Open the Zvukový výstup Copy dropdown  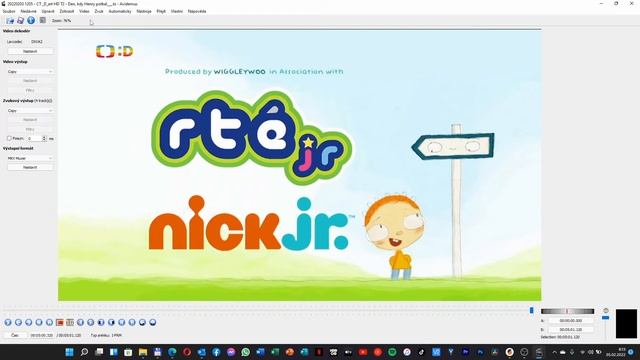(30, 111)
